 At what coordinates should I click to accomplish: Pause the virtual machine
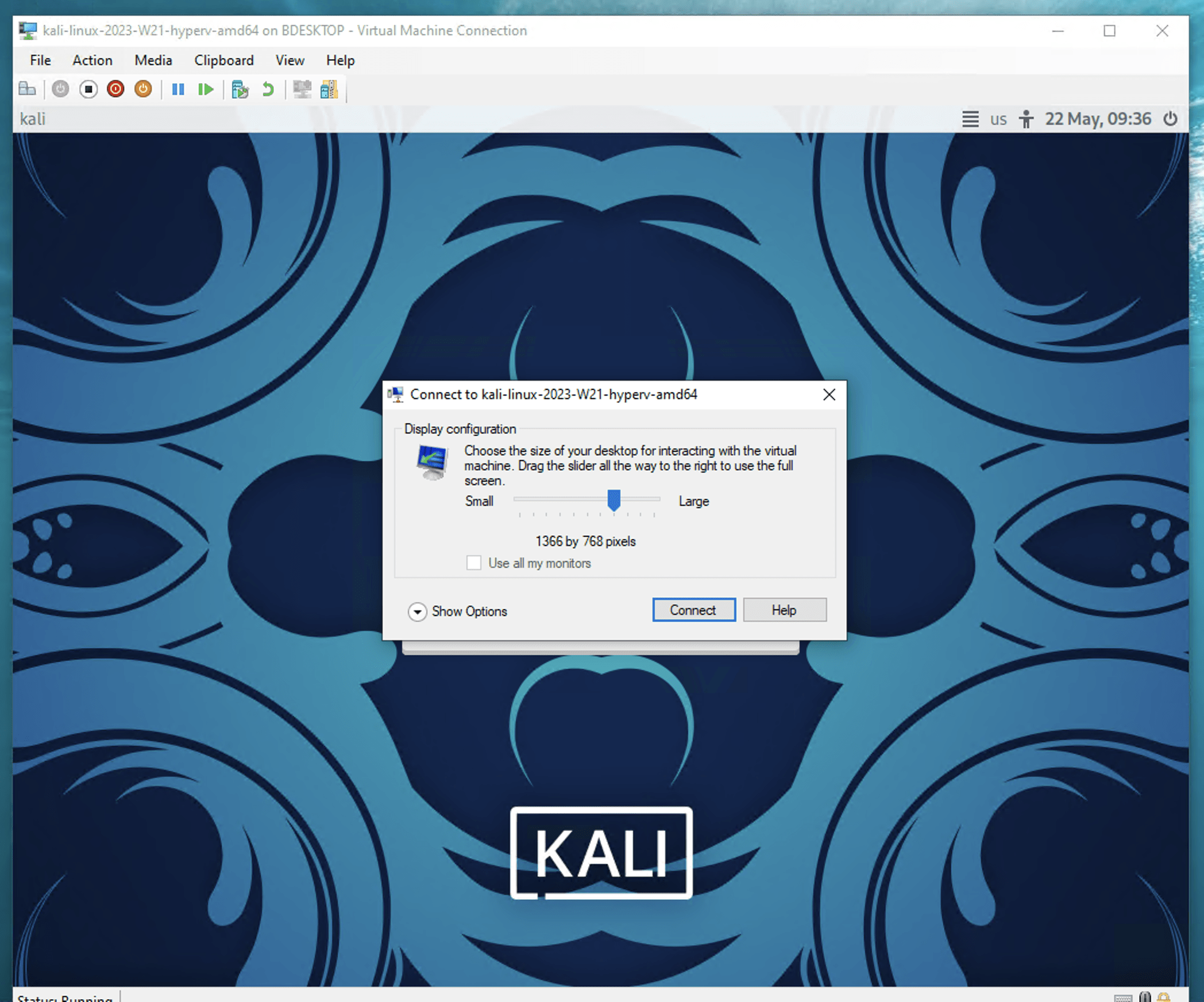point(178,89)
